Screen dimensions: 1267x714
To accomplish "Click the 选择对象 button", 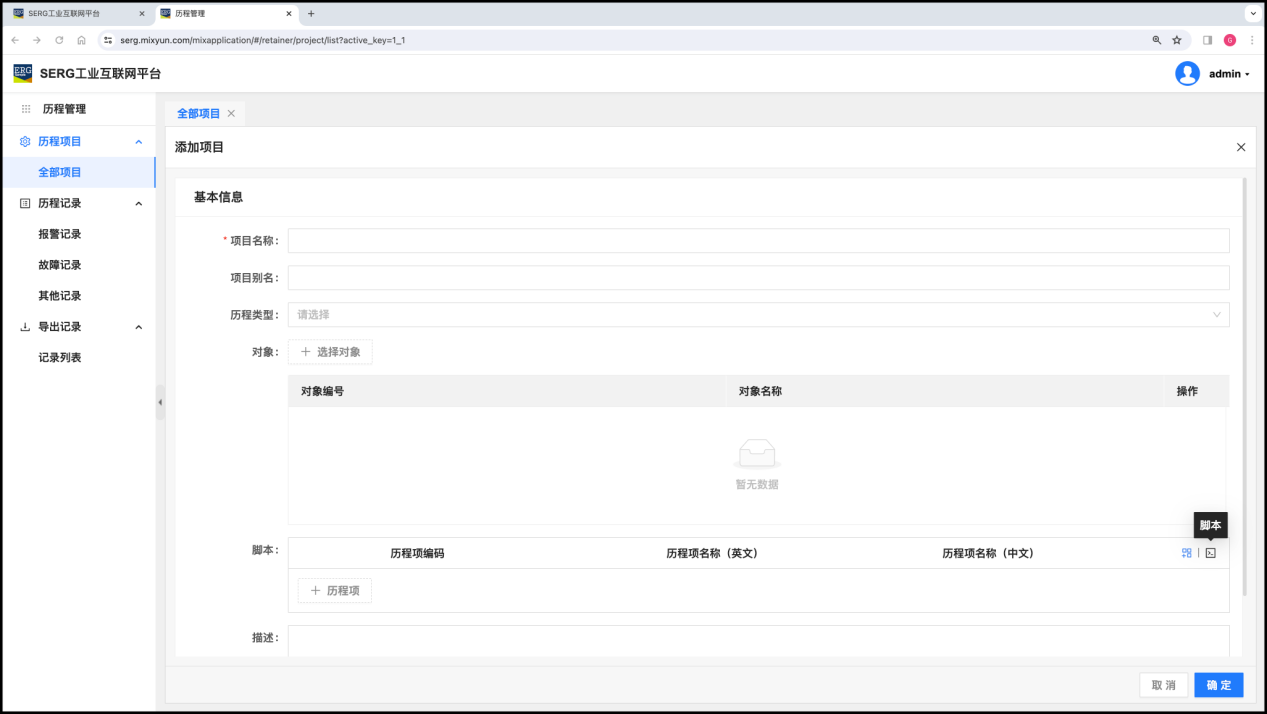I will point(330,352).
